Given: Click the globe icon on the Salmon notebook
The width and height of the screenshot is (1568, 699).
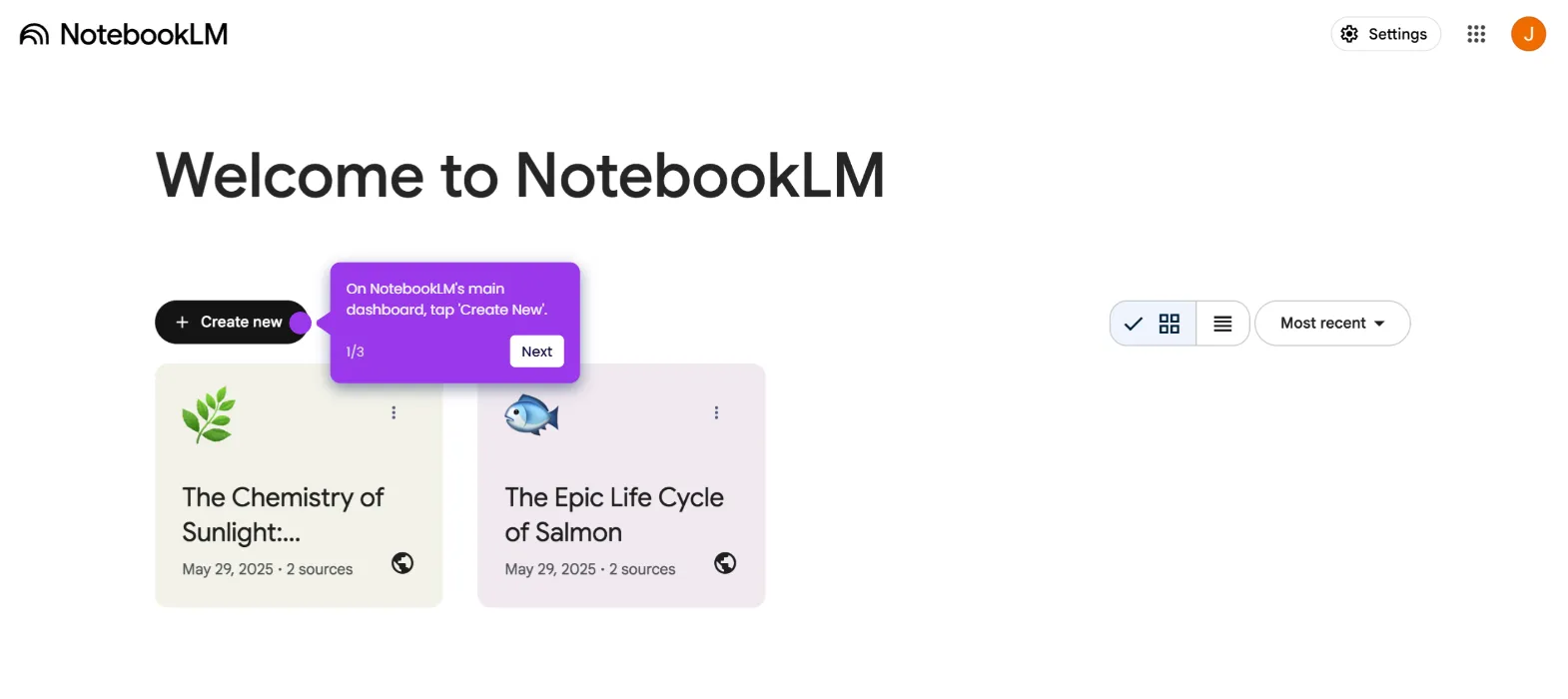Looking at the screenshot, I should (725, 563).
